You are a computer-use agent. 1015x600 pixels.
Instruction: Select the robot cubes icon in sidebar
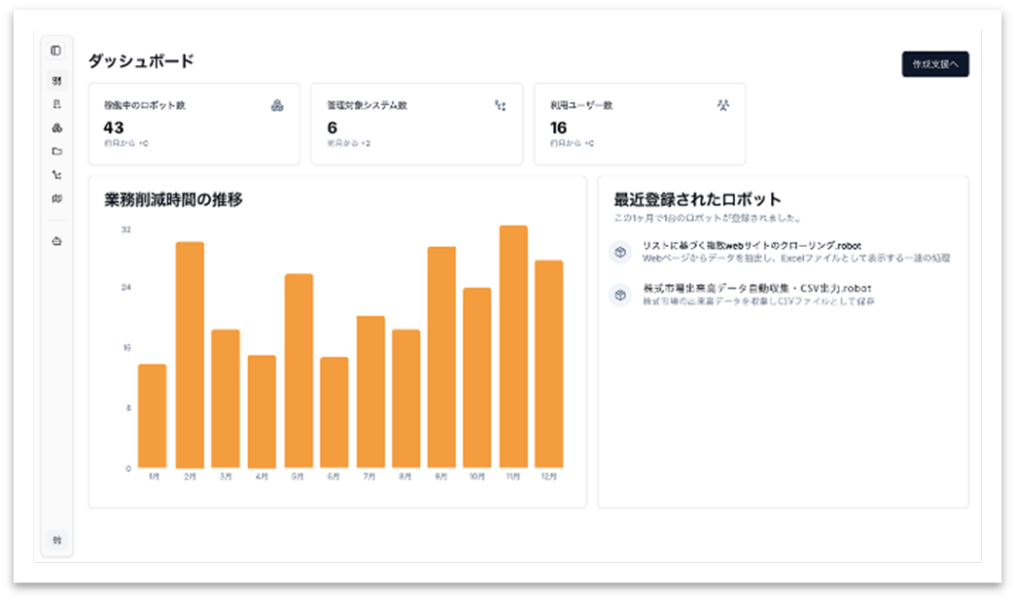[x=56, y=128]
